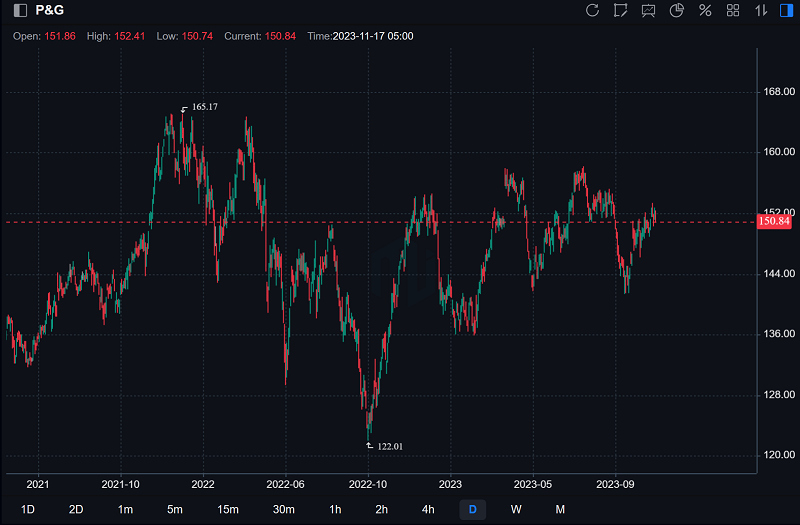The width and height of the screenshot is (800, 525).
Task: Open the chart presentation board icon
Action: click(x=649, y=10)
